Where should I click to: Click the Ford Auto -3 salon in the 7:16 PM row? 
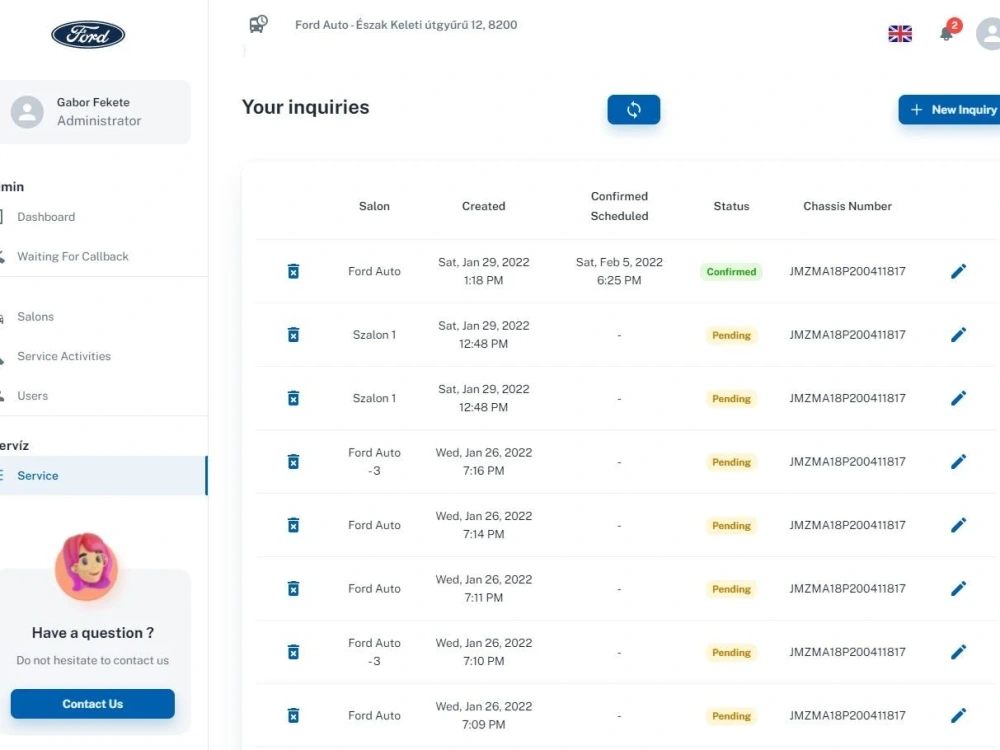pos(374,461)
